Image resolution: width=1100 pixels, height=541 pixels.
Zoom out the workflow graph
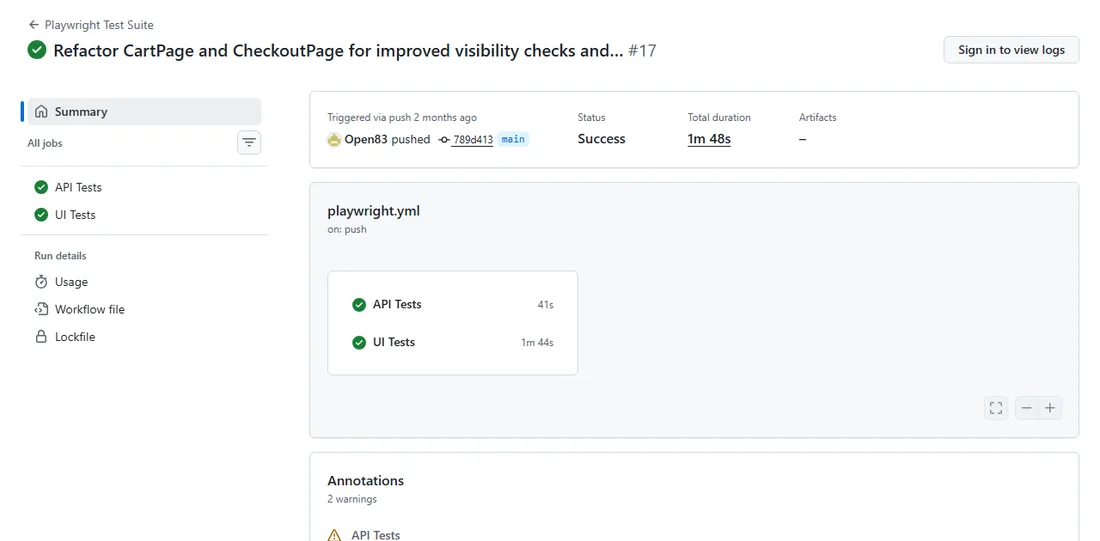click(1027, 408)
